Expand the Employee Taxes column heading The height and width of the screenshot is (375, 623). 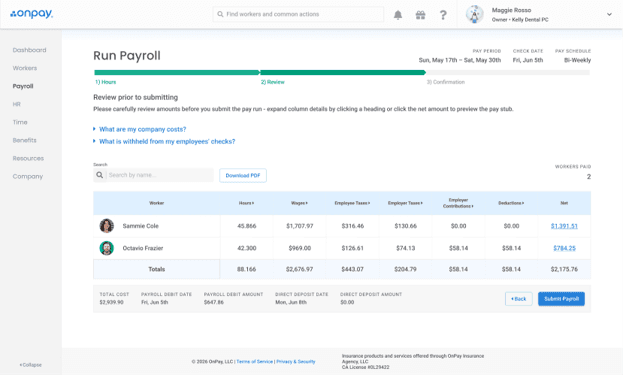click(352, 203)
